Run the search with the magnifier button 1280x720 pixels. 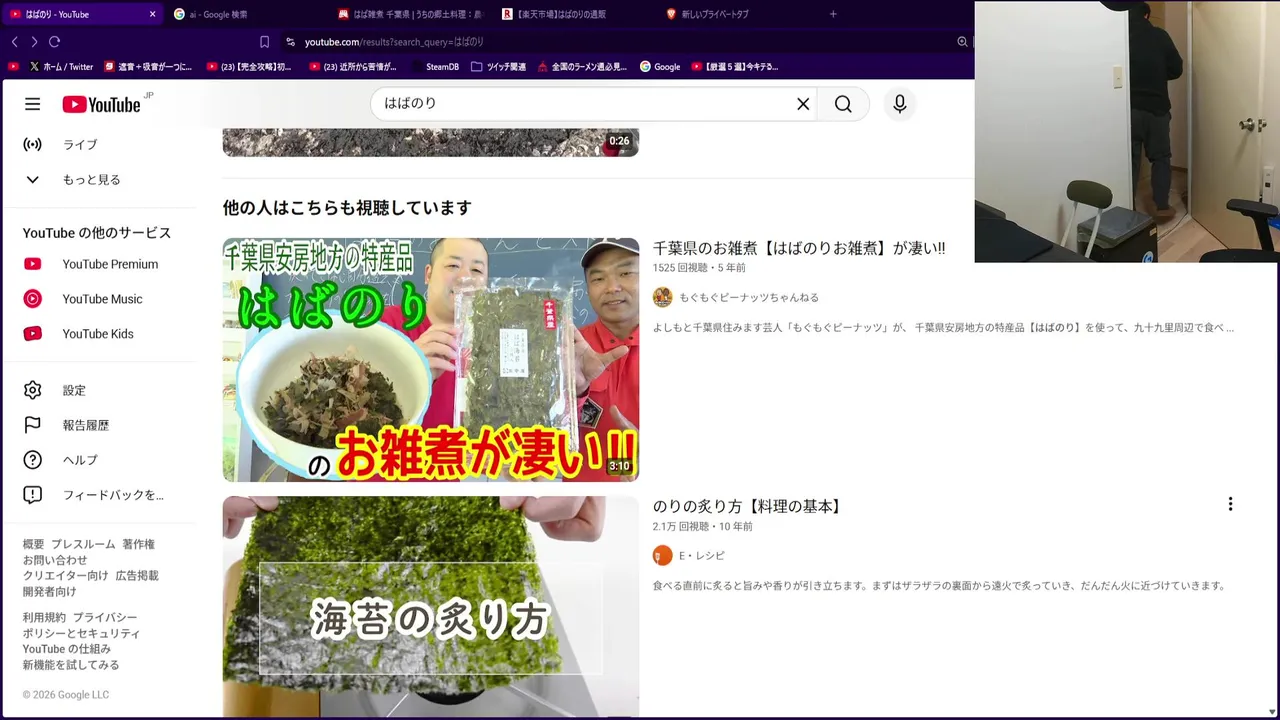(x=843, y=104)
